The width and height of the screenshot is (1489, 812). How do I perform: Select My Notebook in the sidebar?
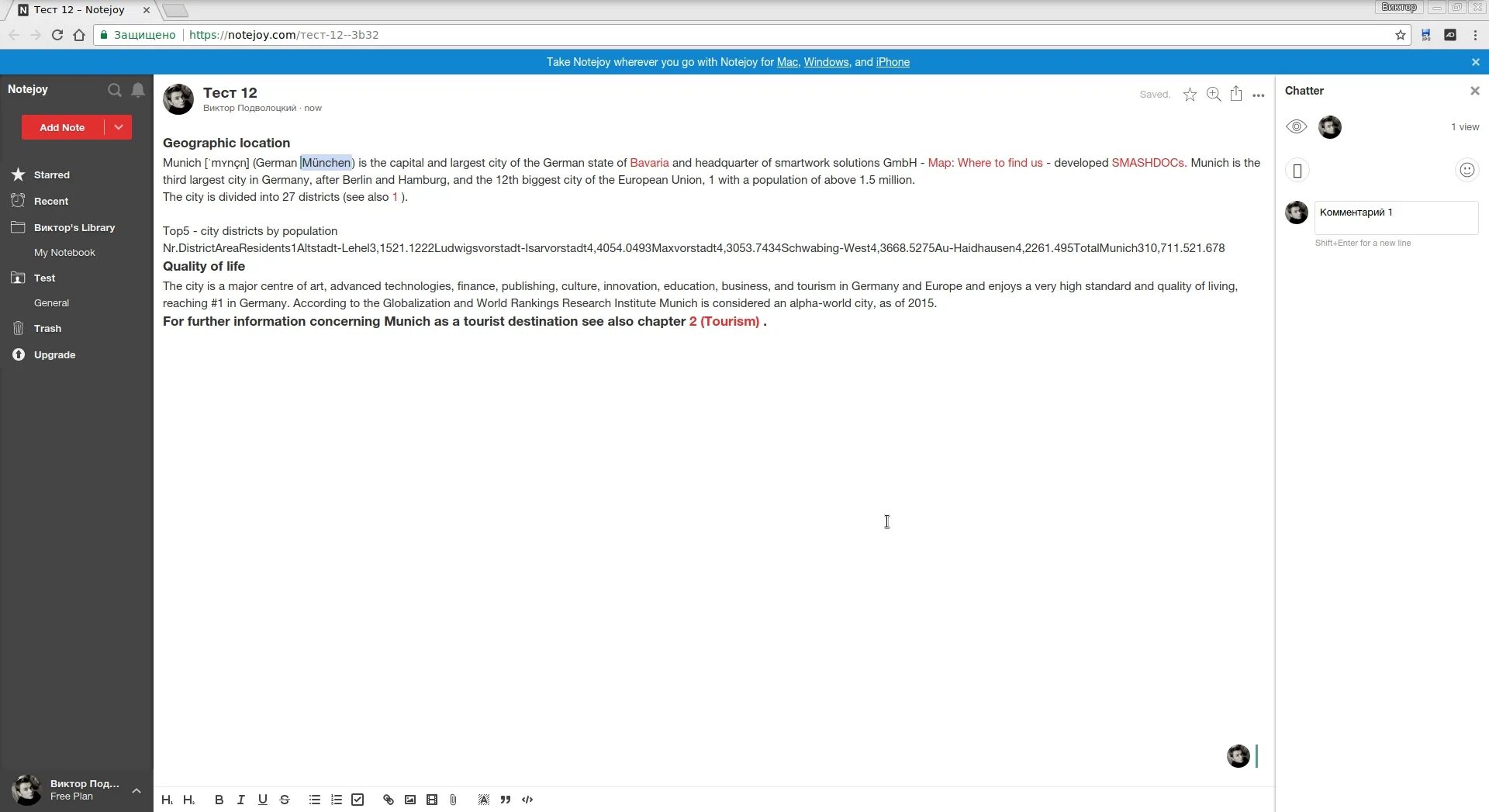click(x=64, y=252)
